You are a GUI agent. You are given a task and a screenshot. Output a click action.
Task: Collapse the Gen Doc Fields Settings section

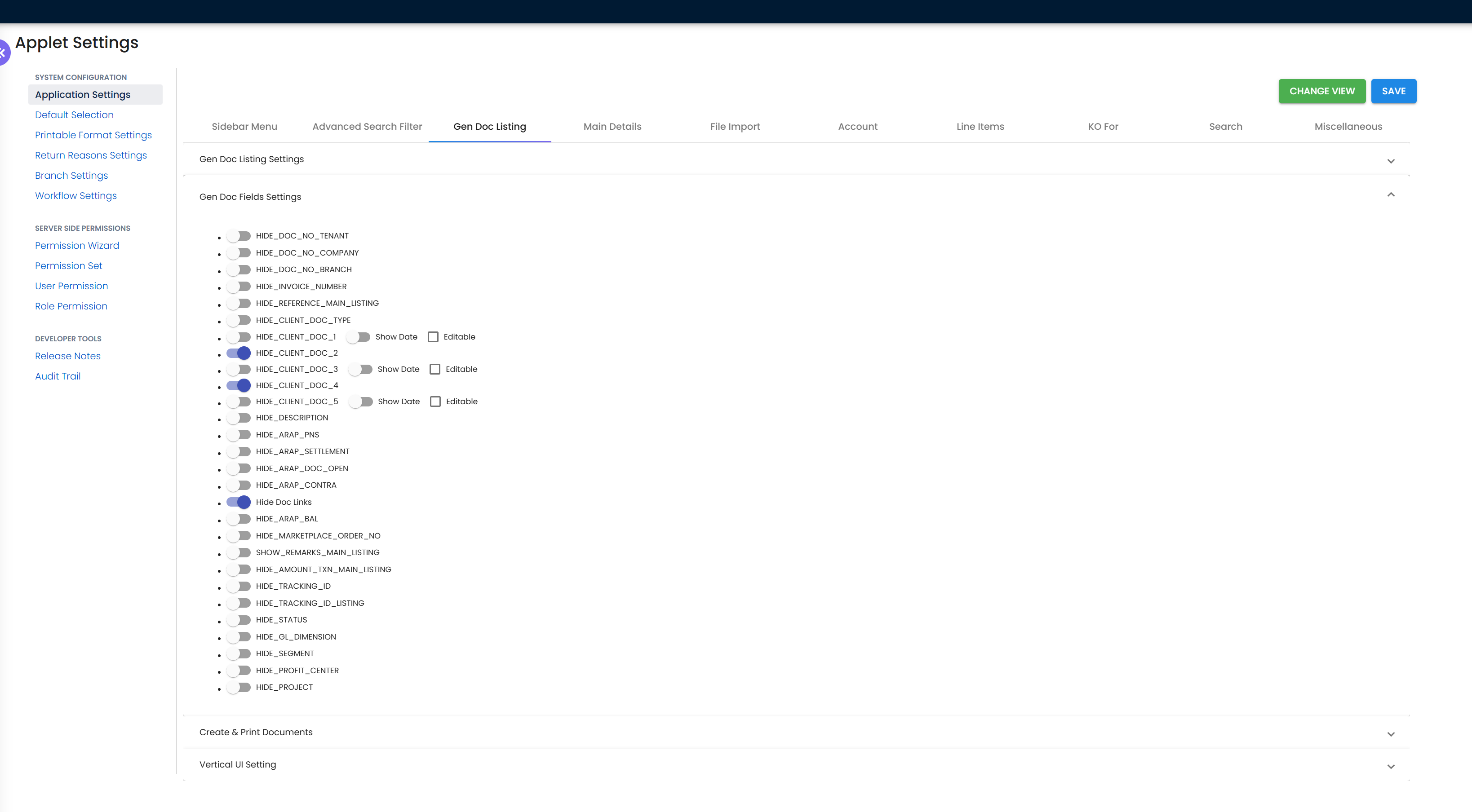[1392, 195]
